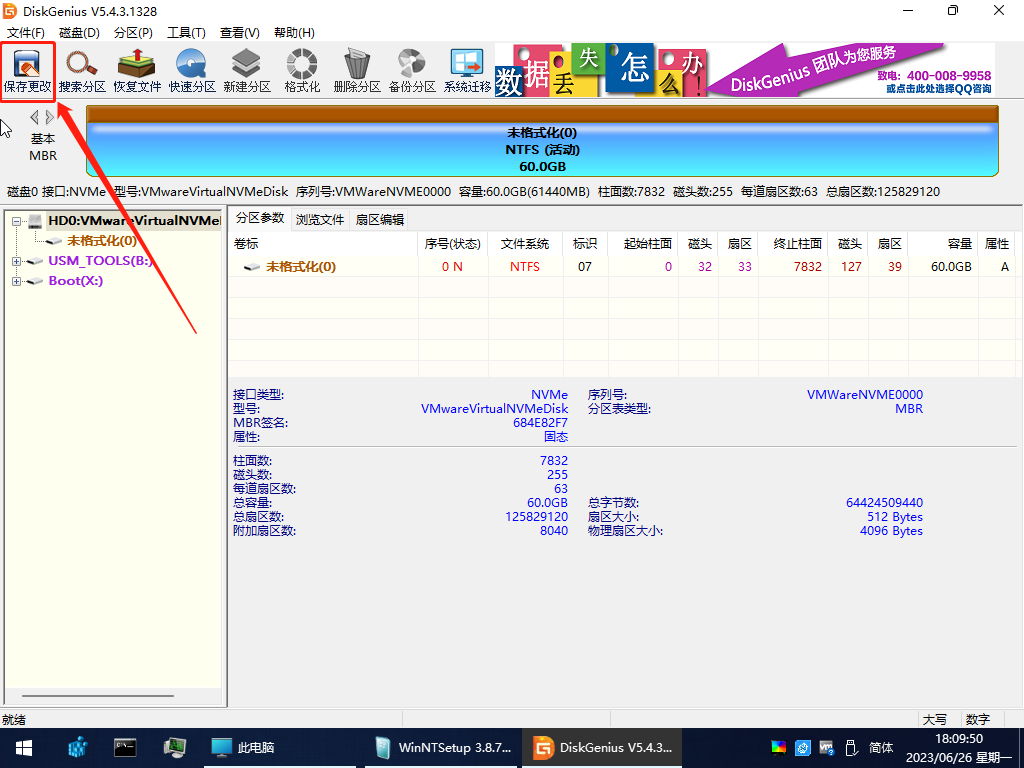The height and width of the screenshot is (768, 1024).
Task: Click the monitor tool taskbar icon
Action: (174, 747)
